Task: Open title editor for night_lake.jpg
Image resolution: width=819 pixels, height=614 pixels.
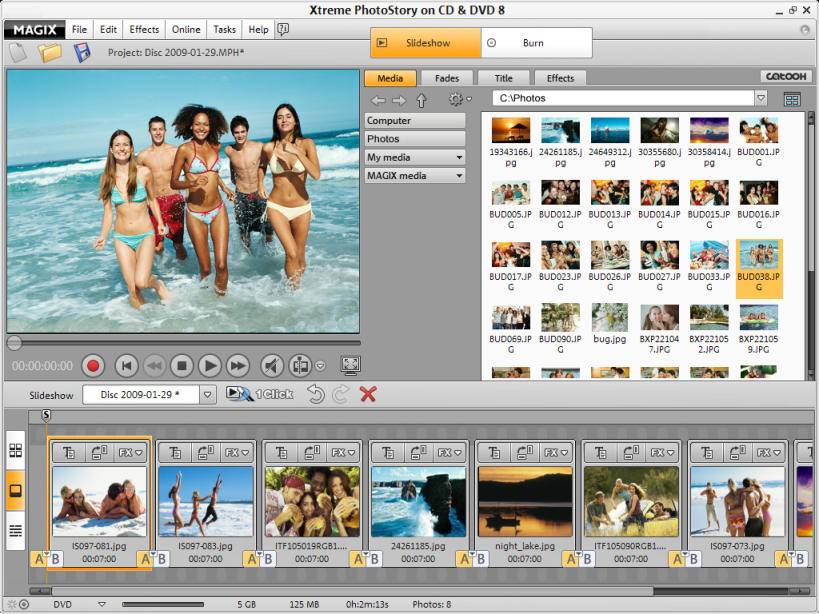Action: pyautogui.click(x=494, y=453)
